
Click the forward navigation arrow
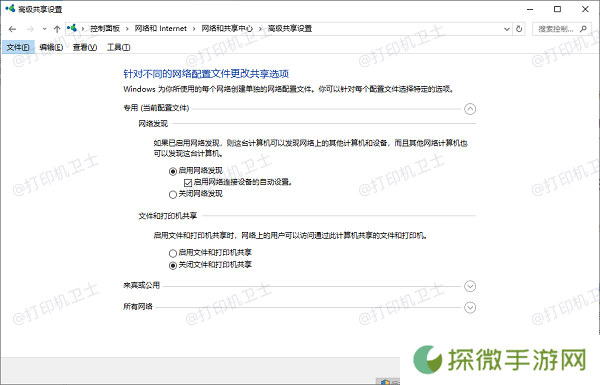coord(30,29)
